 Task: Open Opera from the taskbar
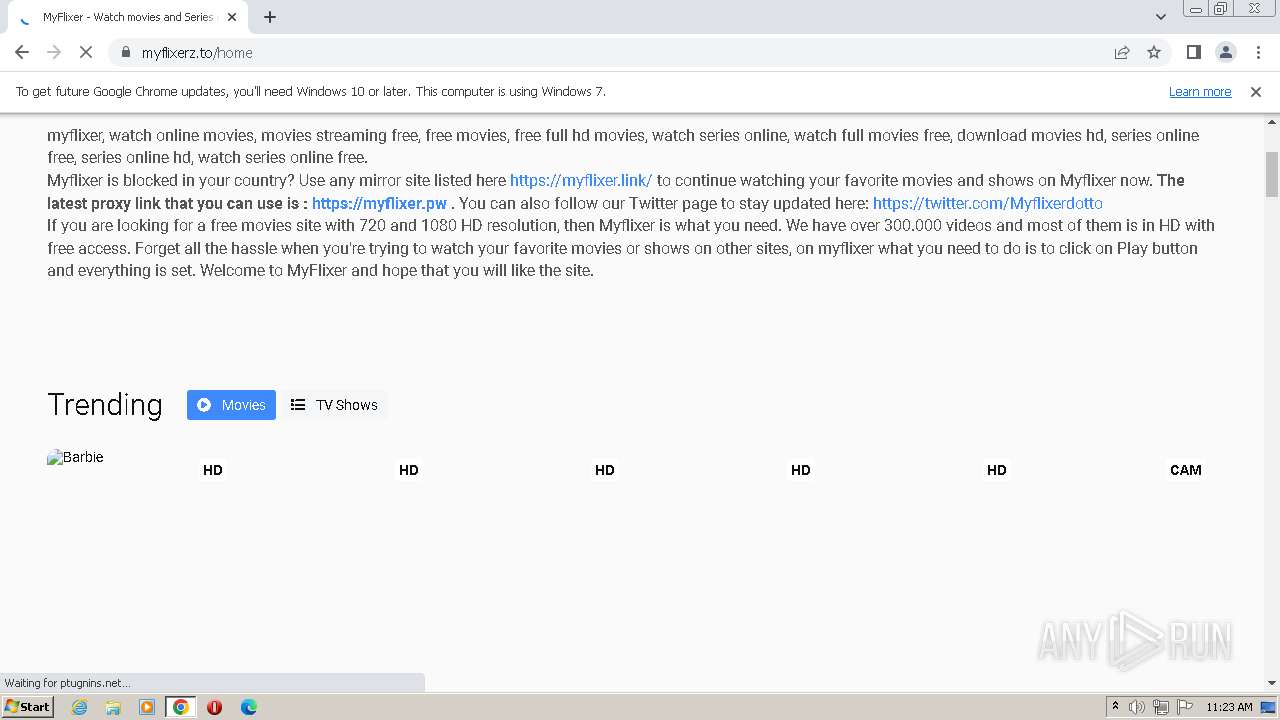(x=215, y=707)
